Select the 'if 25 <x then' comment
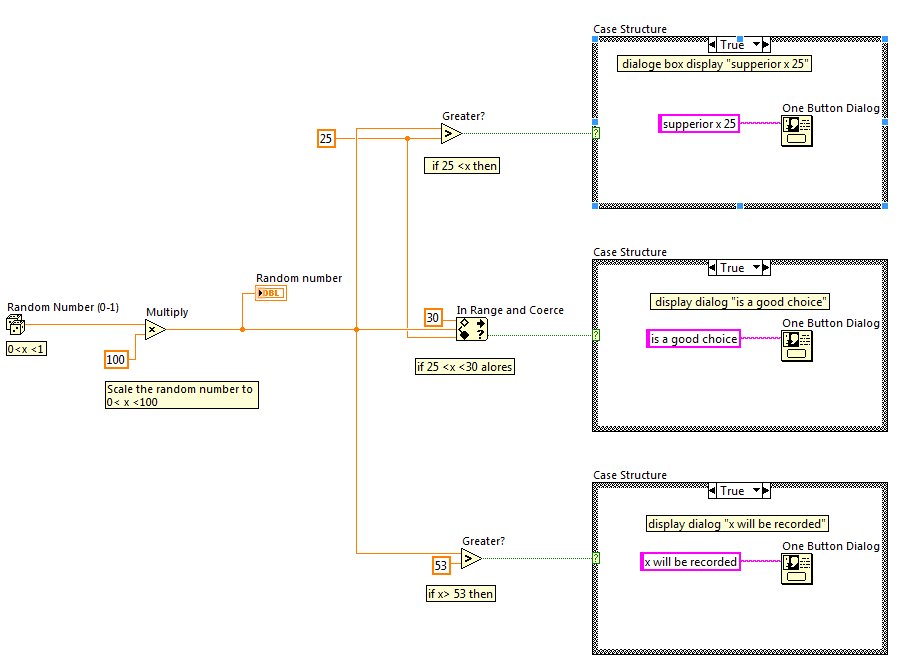 pyautogui.click(x=462, y=166)
